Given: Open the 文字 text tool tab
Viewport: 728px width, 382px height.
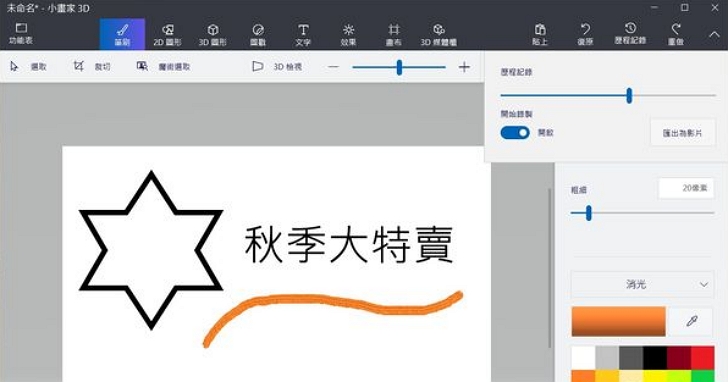Looking at the screenshot, I should (x=303, y=34).
